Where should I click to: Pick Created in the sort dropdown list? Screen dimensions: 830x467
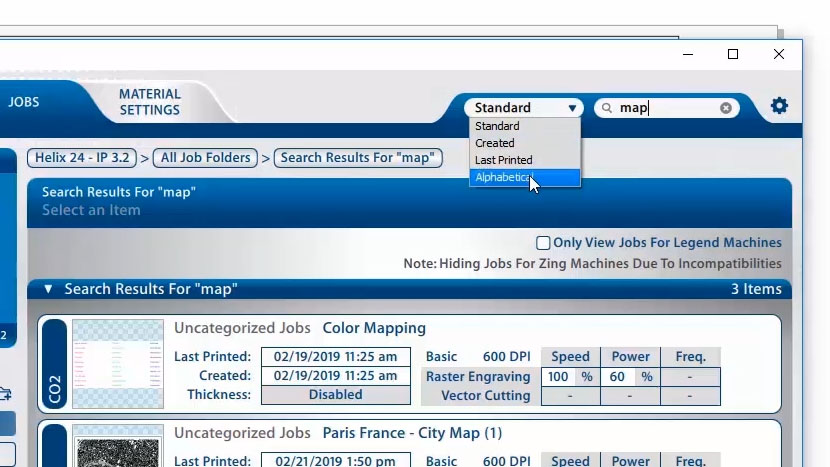tap(494, 143)
